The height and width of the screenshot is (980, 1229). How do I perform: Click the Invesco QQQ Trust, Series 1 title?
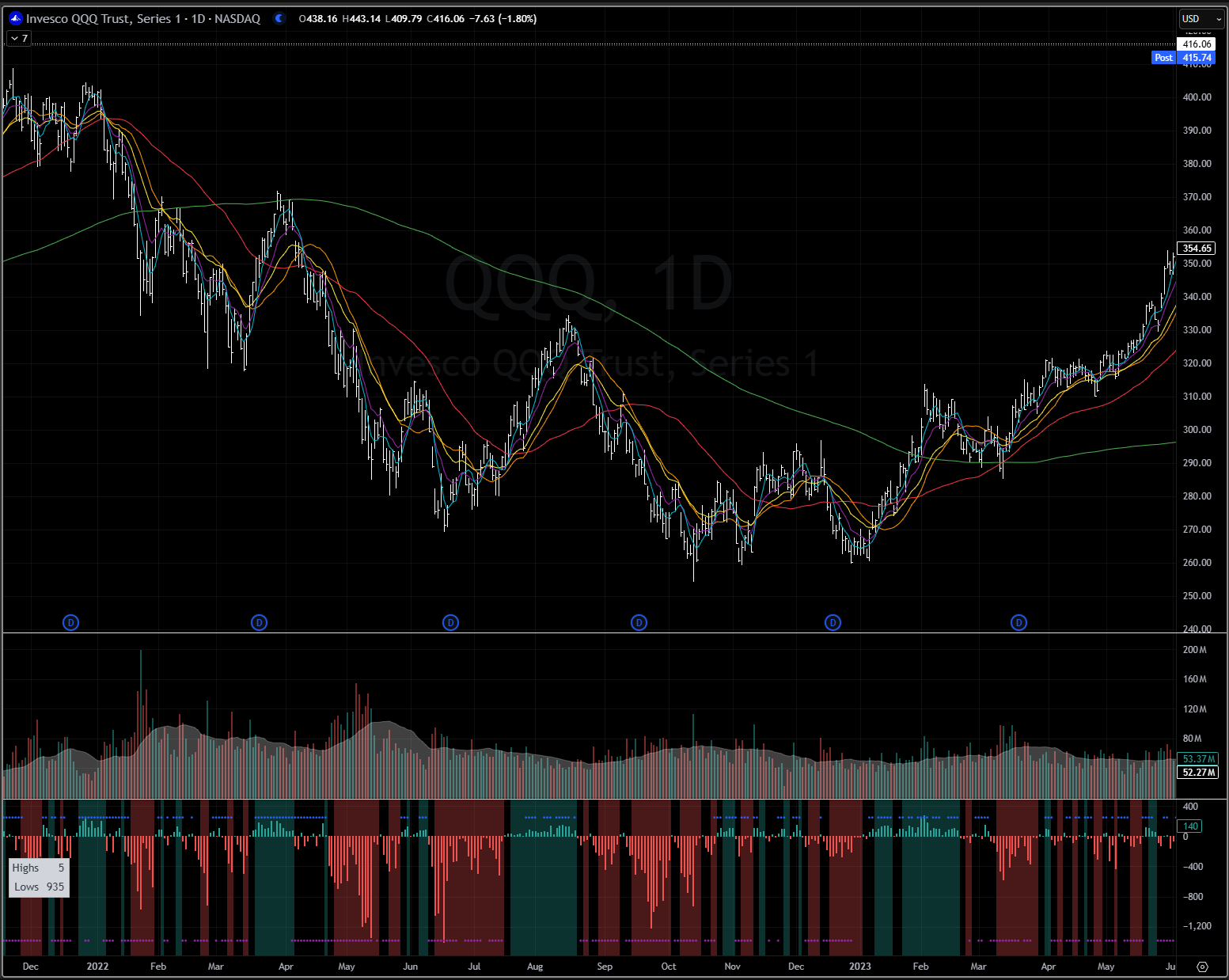[103, 18]
